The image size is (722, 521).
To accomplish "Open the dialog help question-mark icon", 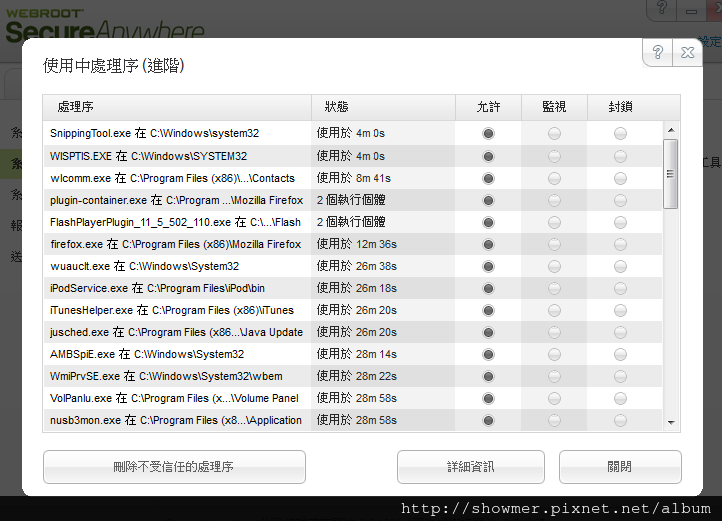I will (658, 52).
